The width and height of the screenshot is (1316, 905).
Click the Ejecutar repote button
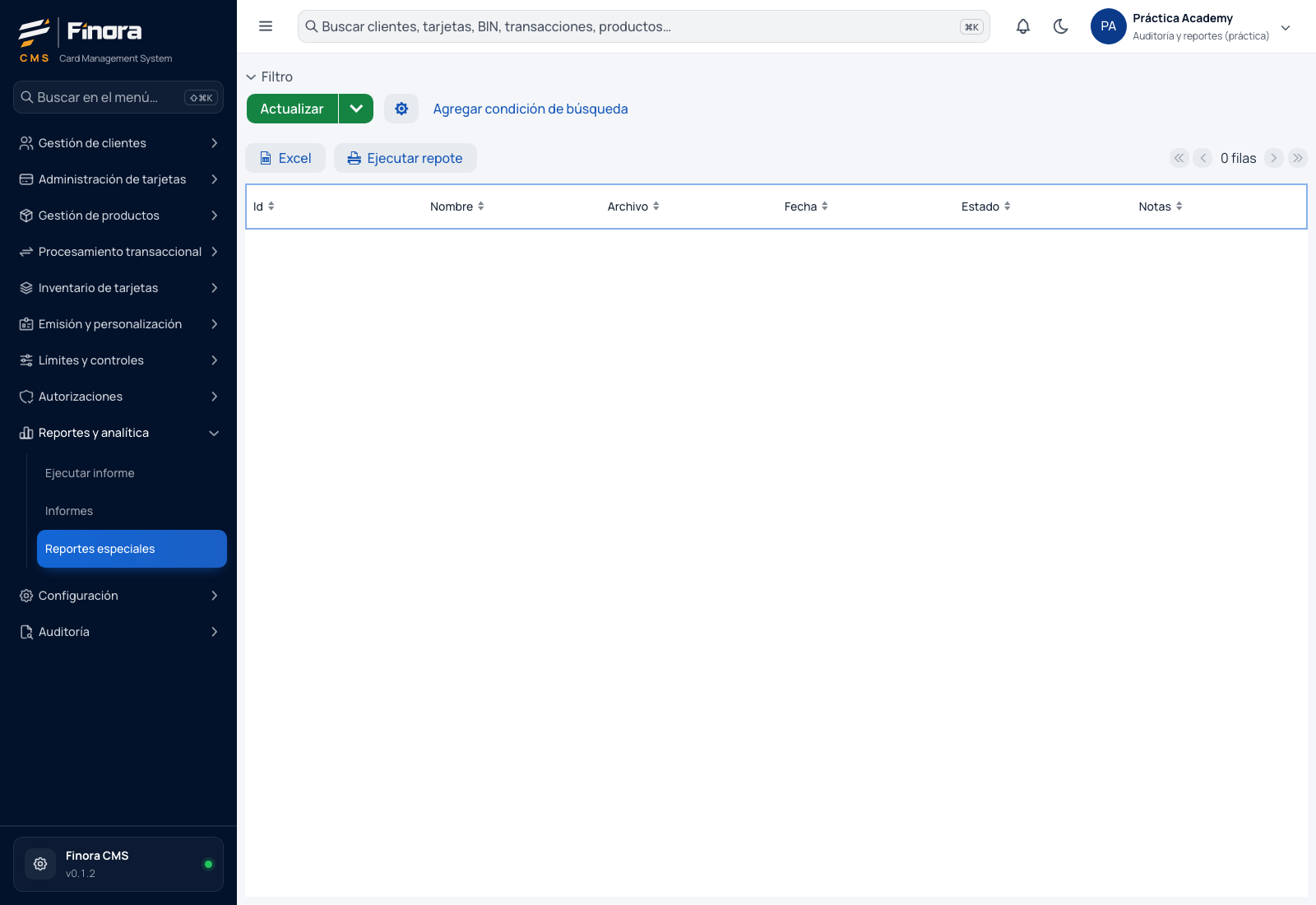(x=405, y=158)
